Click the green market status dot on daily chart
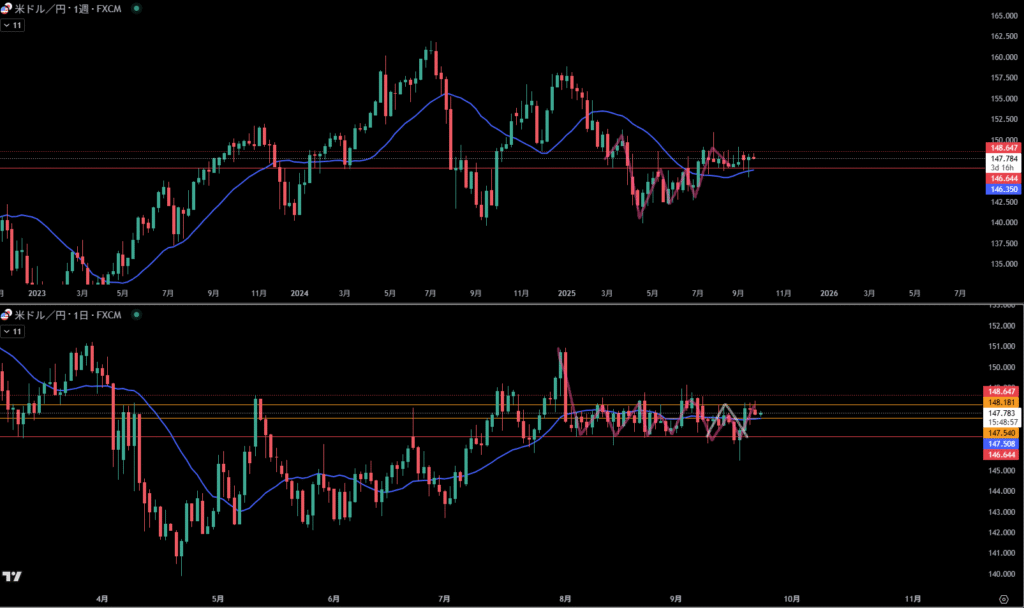The width and height of the screenshot is (1024, 608). tap(136, 315)
